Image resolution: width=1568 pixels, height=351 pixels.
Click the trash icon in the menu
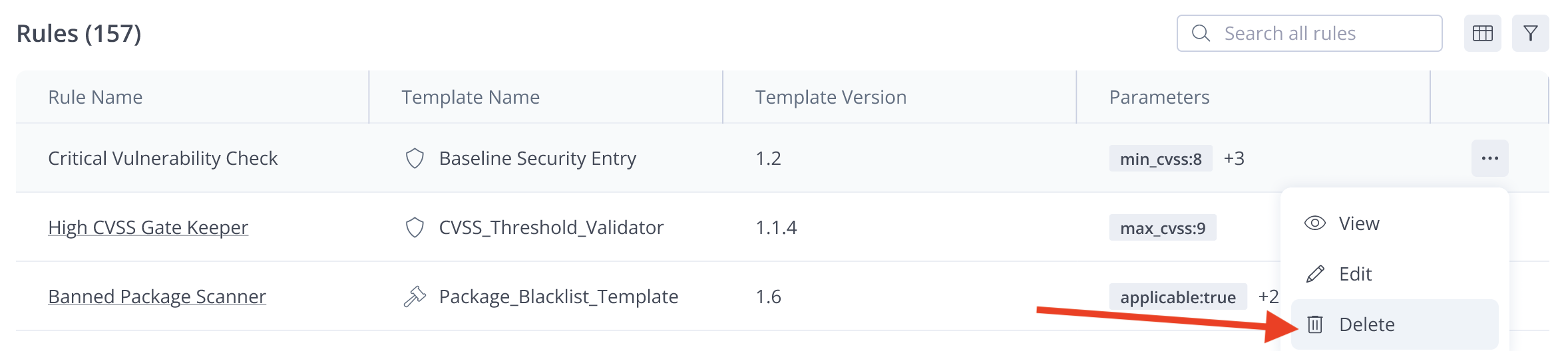pyautogui.click(x=1315, y=324)
